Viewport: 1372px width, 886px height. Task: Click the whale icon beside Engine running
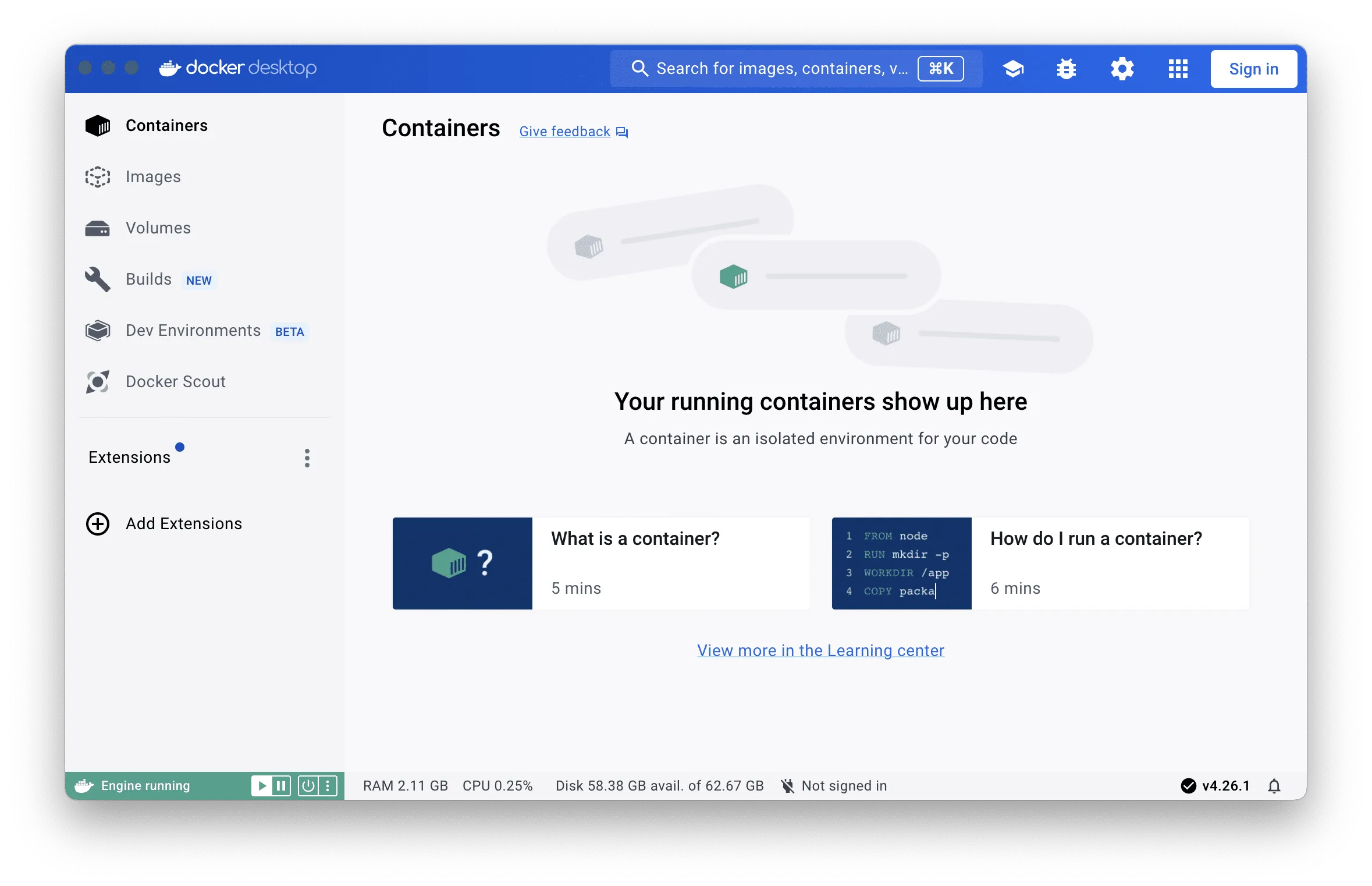coord(84,785)
